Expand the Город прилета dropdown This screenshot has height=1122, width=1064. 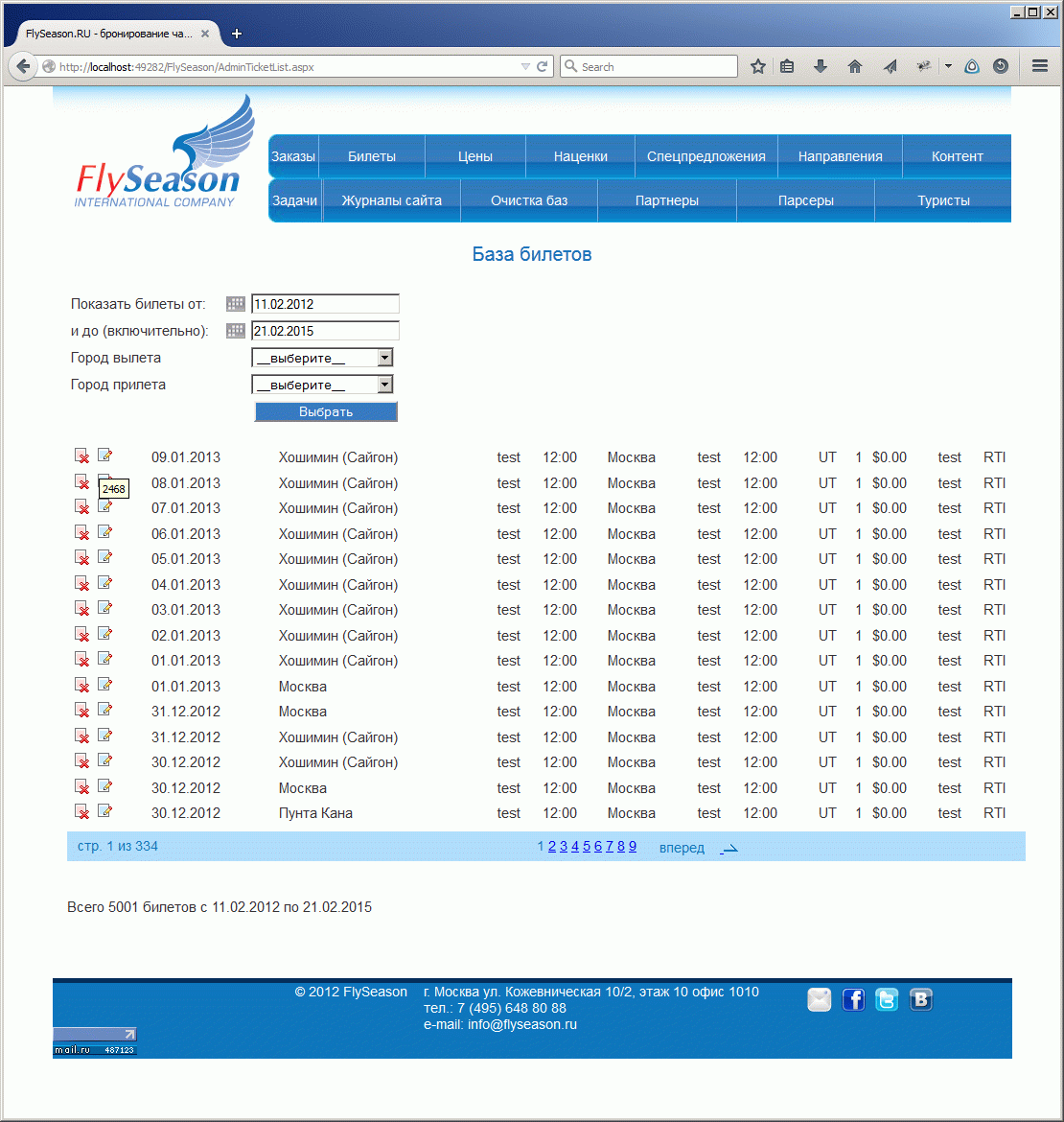(x=384, y=385)
